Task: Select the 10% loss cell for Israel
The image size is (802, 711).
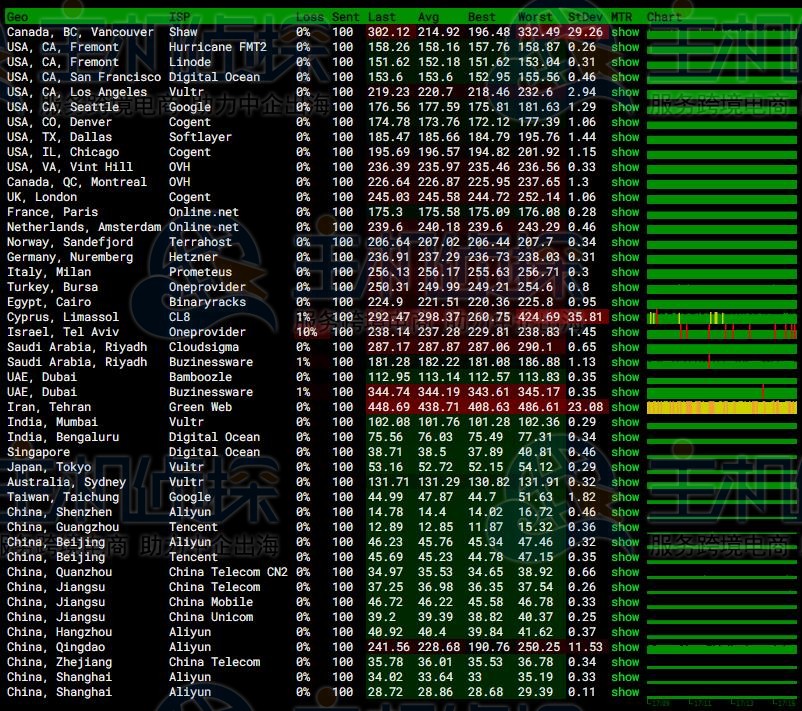Action: pos(306,332)
